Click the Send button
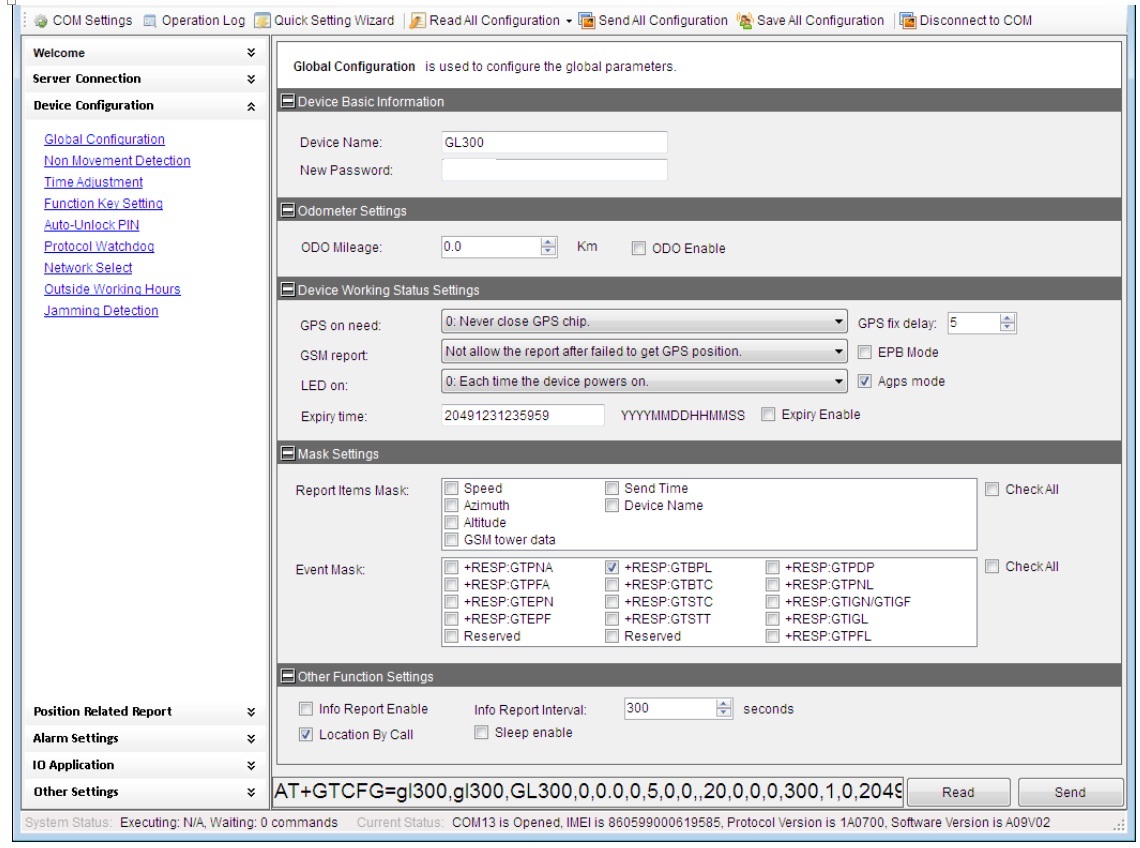The width and height of the screenshot is (1140, 848). coord(1069,792)
